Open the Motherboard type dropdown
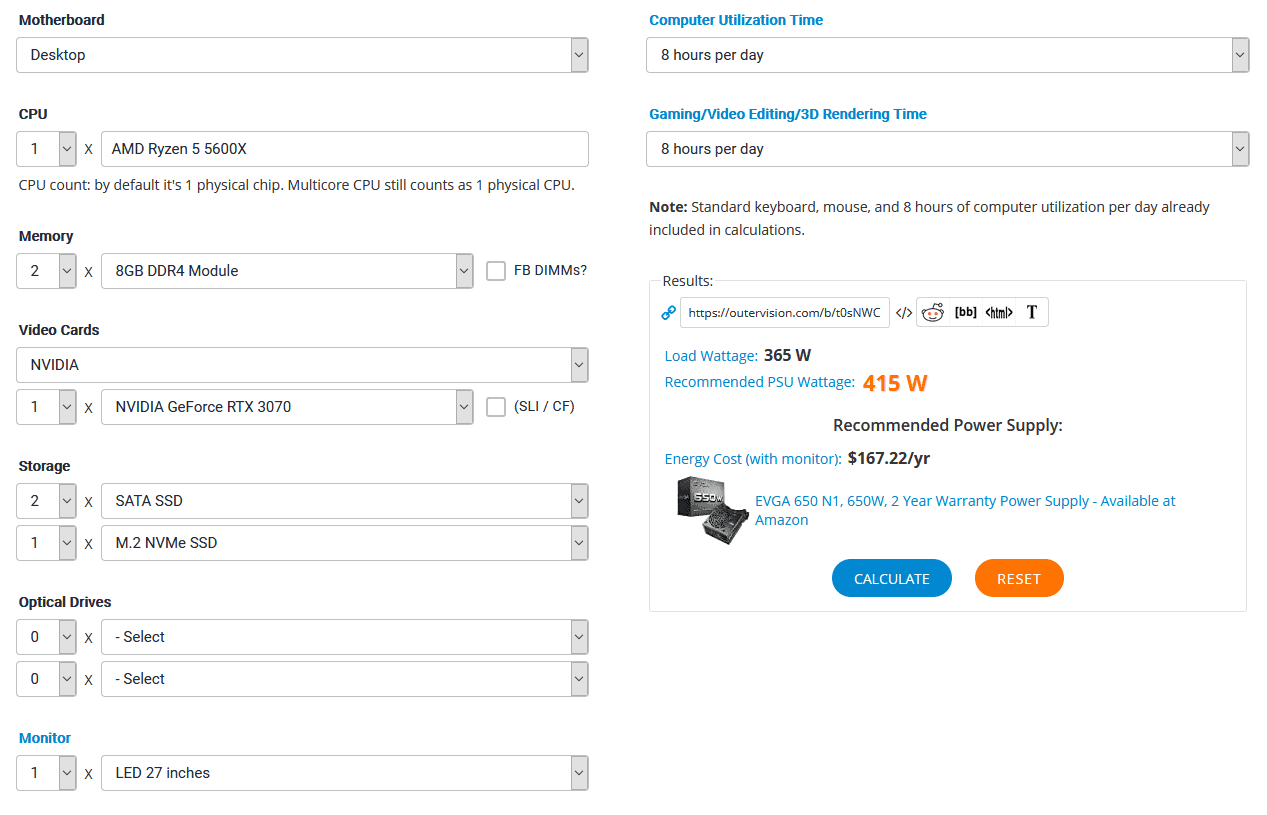This screenshot has width=1267, height=815. click(x=302, y=55)
